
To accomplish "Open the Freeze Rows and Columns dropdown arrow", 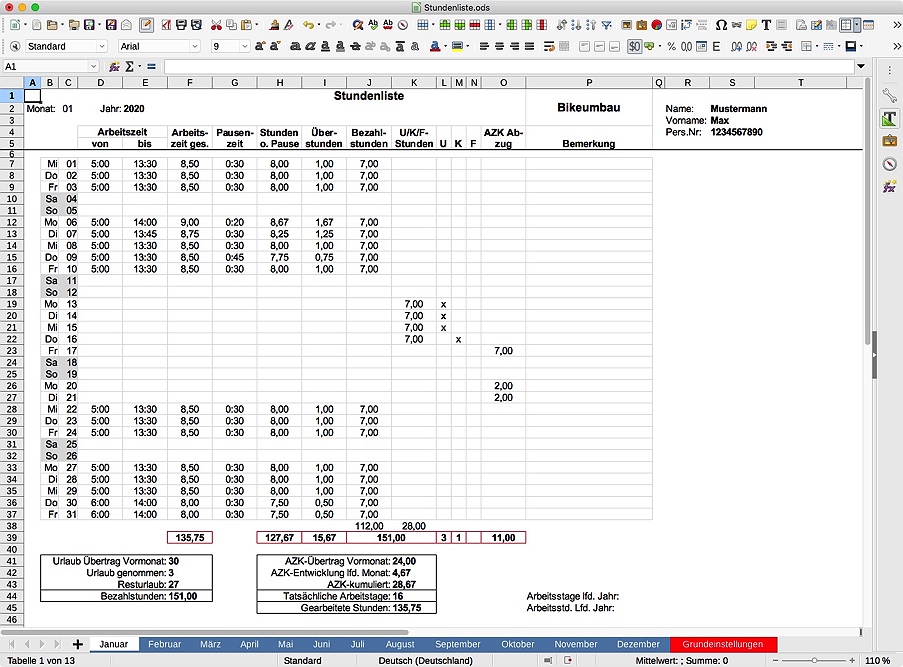I will pyautogui.click(x=857, y=25).
